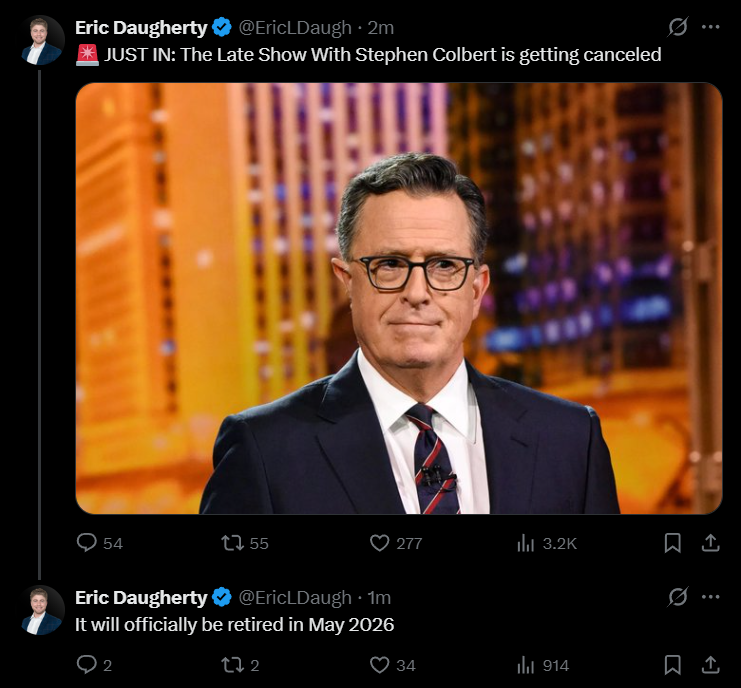
Task: Open the first tweet's profile avatar
Action: coord(43,41)
